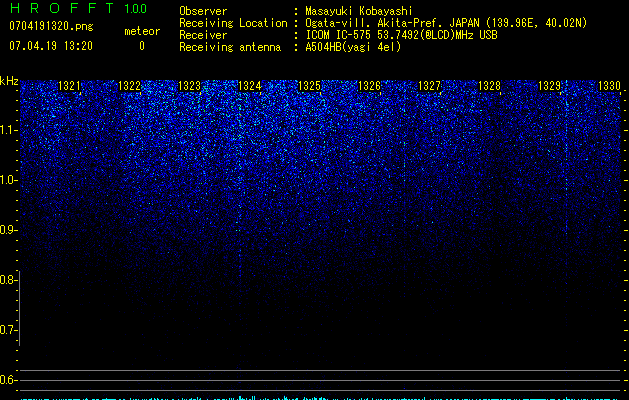The width and height of the screenshot is (629, 400).
Task: Click the Receiving Location label
Action: (233, 23)
